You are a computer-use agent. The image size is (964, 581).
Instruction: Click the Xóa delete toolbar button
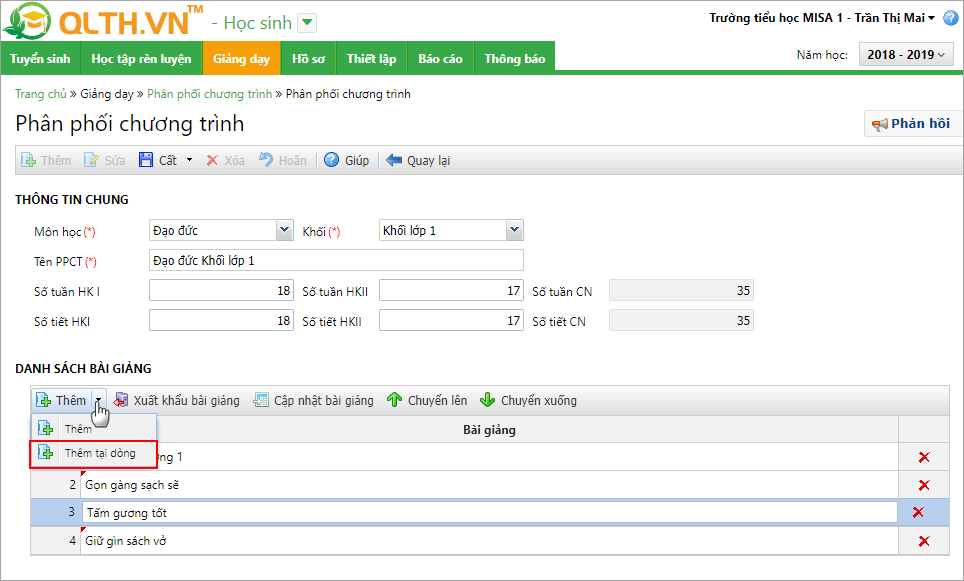[225, 160]
